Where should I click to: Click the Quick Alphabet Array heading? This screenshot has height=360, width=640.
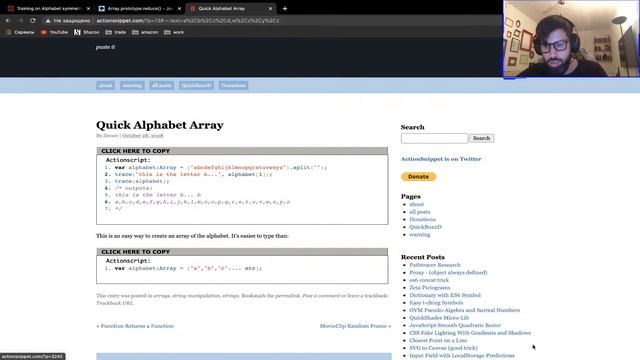pyautogui.click(x=160, y=125)
